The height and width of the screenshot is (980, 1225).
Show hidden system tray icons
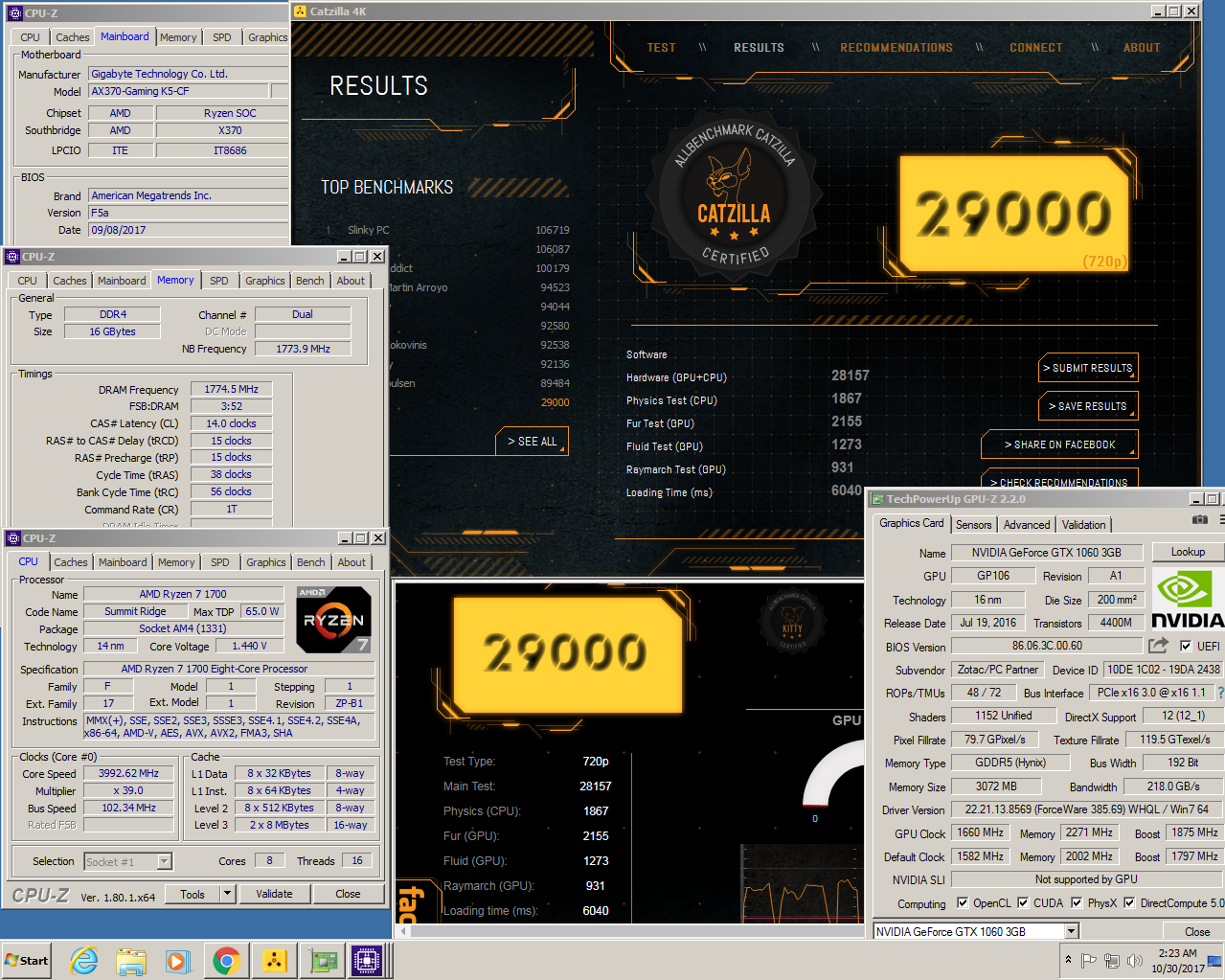coord(1068,960)
